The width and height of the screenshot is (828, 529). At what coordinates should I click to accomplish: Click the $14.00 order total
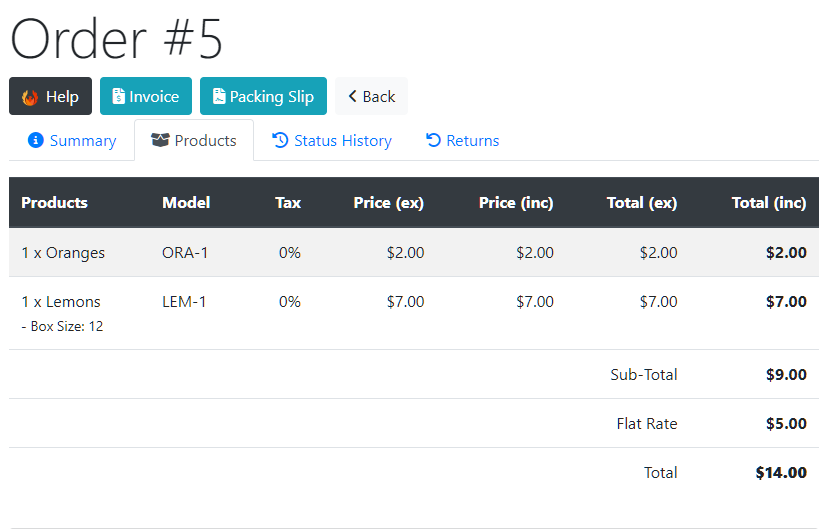[x=781, y=473]
